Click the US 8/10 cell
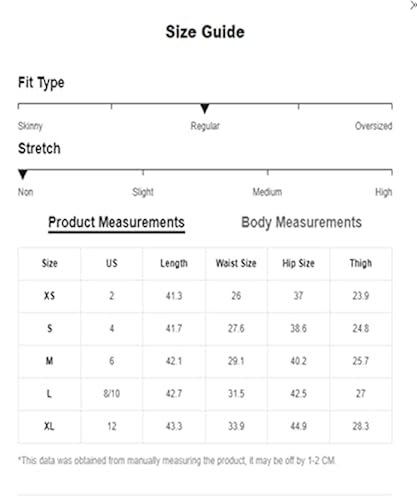This screenshot has height=500, width=417. [x=112, y=394]
